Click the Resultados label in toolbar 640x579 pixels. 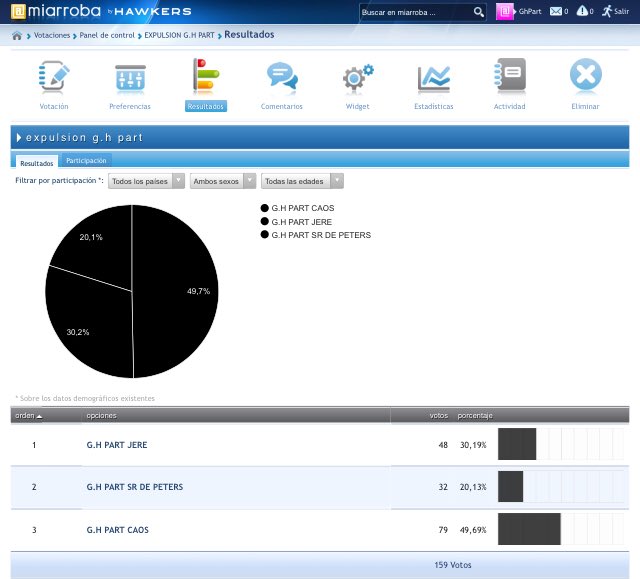pos(206,106)
